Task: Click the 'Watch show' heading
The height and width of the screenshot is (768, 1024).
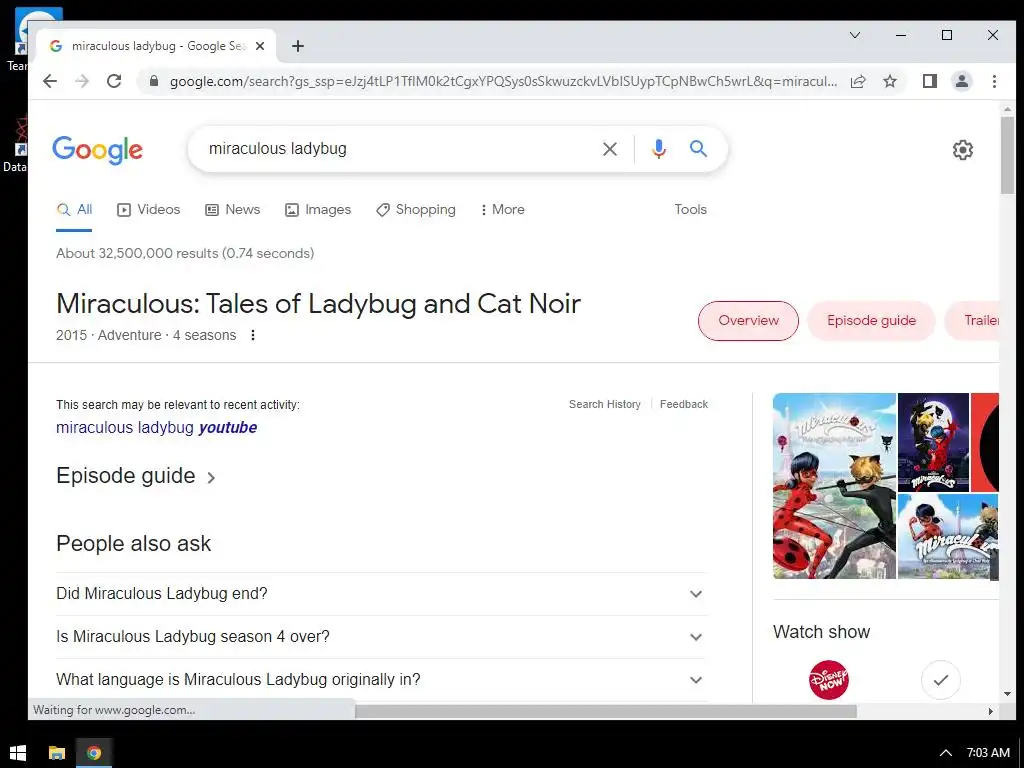Action: coord(821,632)
